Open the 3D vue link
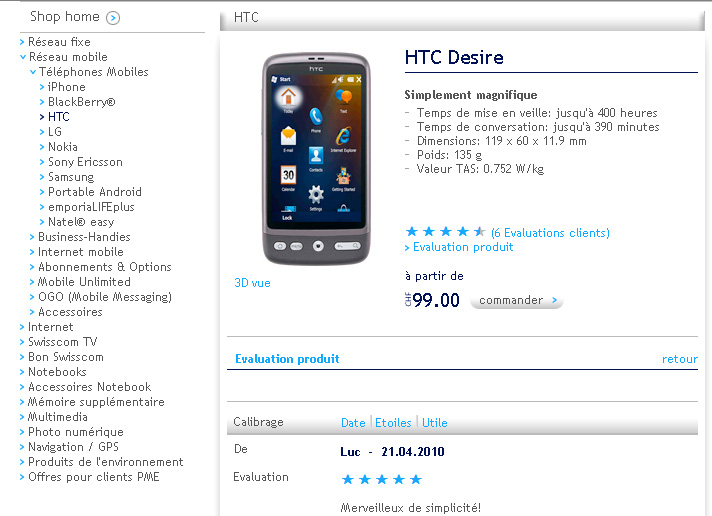 (x=252, y=283)
